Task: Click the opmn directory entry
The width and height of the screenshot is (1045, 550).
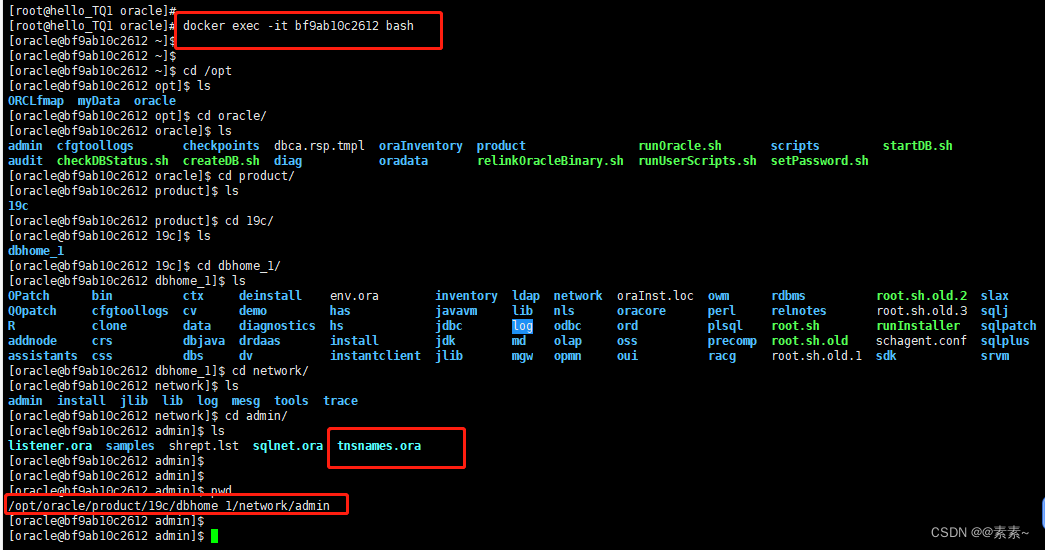Action: pyautogui.click(x=568, y=356)
